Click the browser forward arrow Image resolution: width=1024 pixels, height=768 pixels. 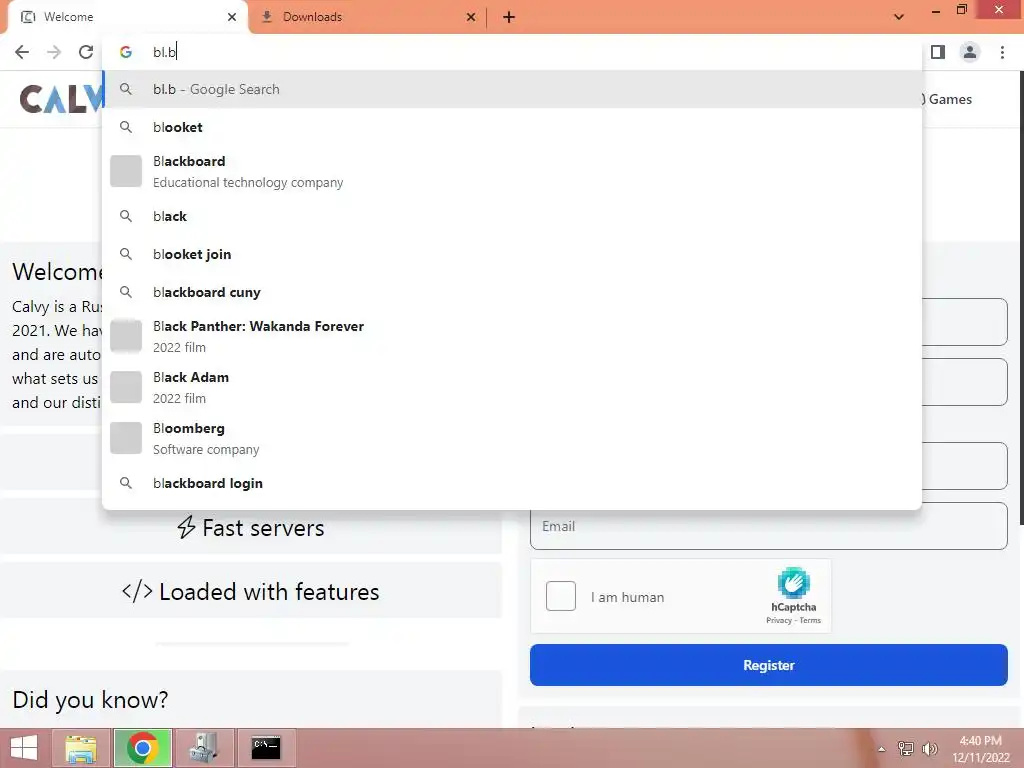(x=54, y=52)
